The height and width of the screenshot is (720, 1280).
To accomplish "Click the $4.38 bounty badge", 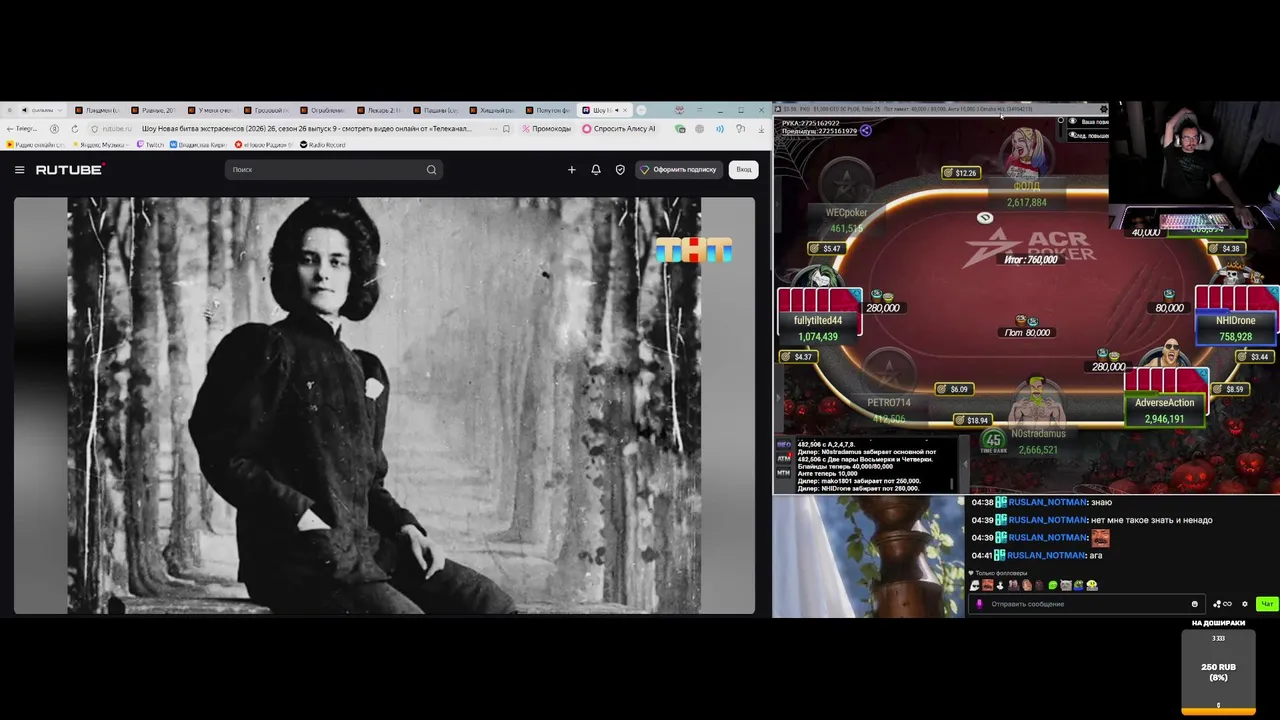I will [1225, 248].
